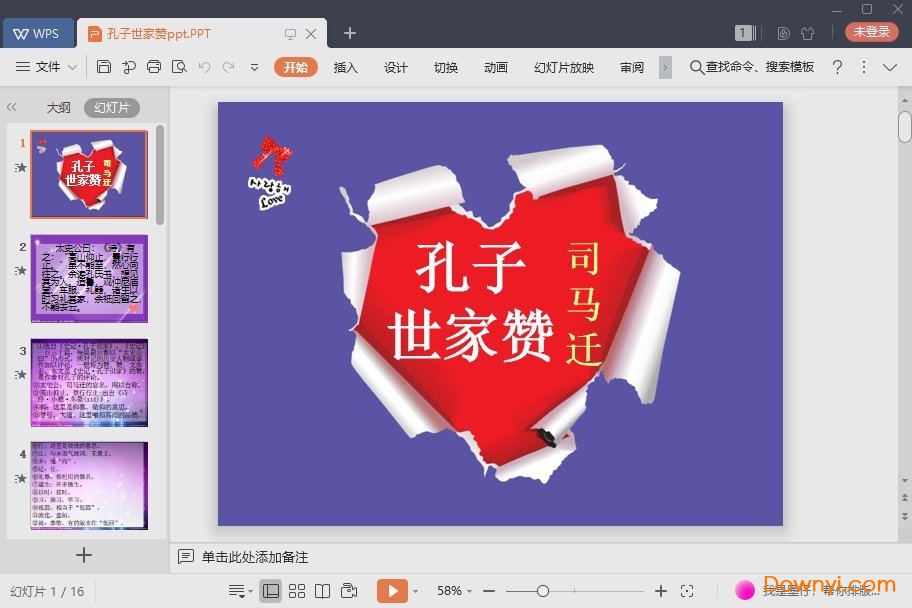Click the reading view icon on status bar
912x608 pixels.
point(322,590)
